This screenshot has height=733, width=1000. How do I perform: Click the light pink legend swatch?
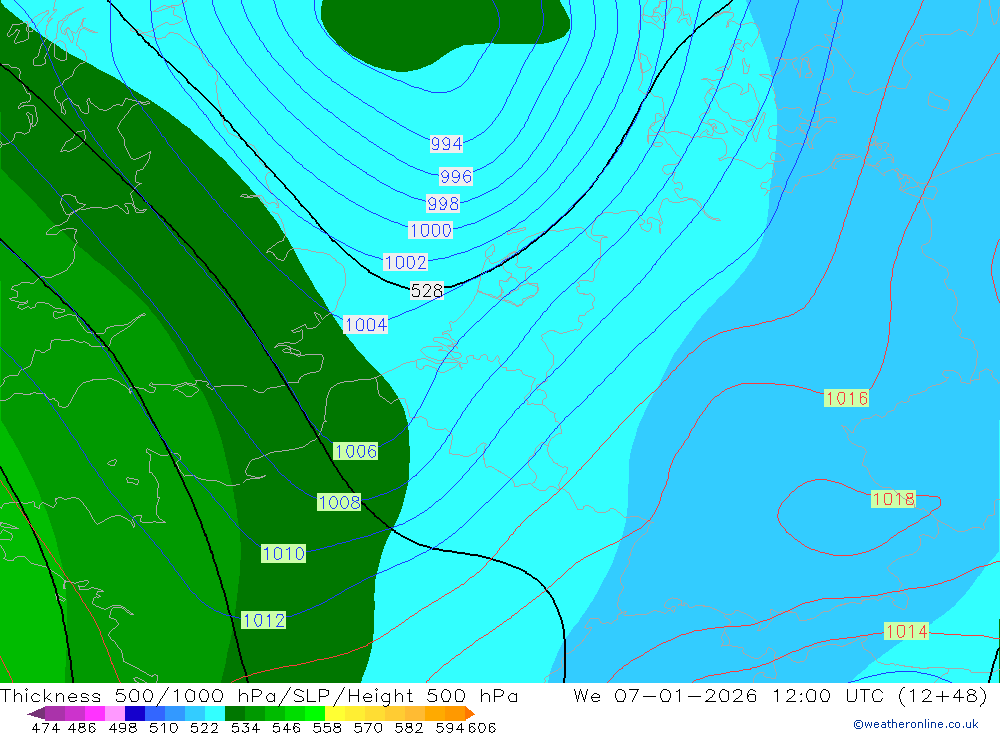(x=115, y=713)
